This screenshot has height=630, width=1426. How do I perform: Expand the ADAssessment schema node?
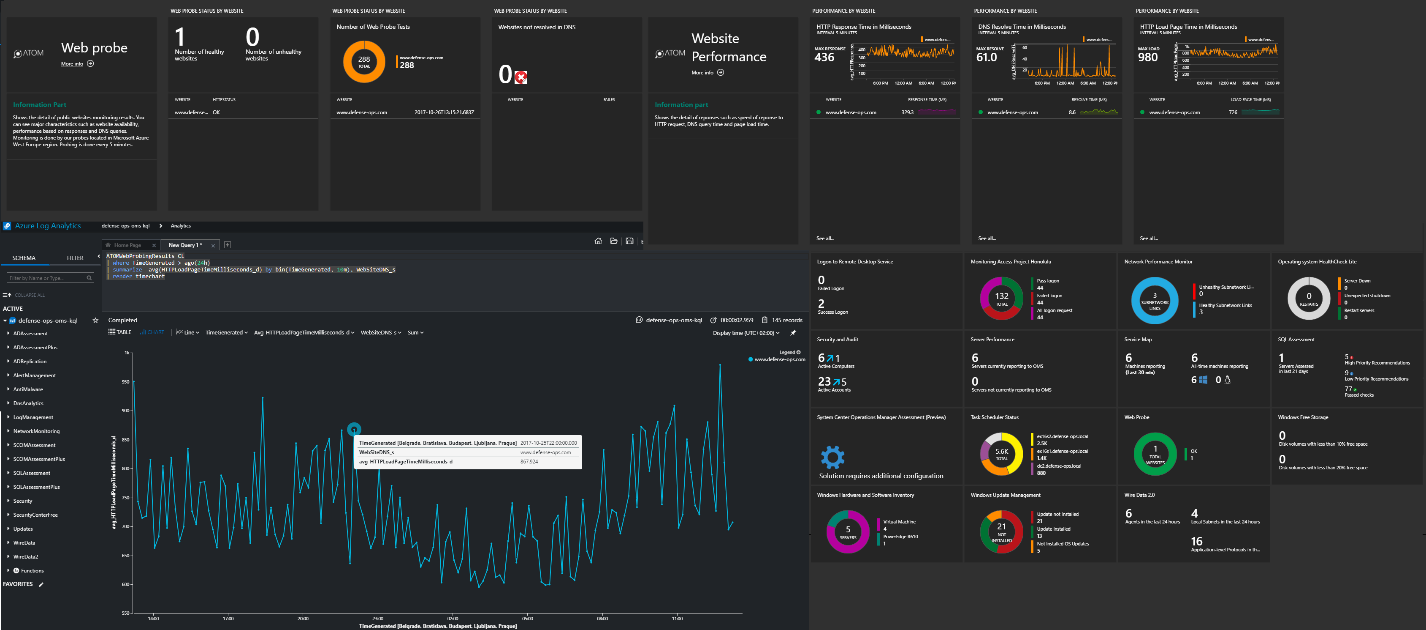[x=8, y=333]
